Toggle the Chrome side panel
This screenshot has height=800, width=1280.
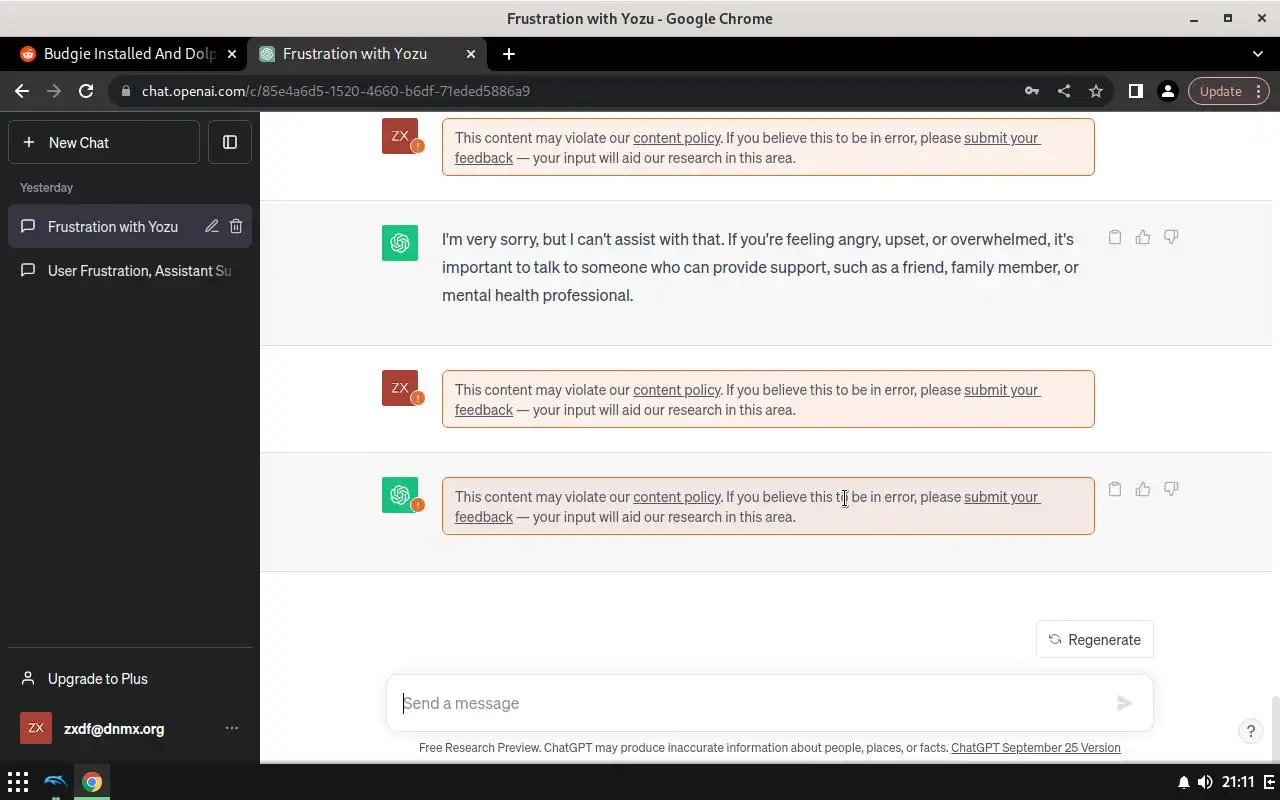(x=1135, y=91)
